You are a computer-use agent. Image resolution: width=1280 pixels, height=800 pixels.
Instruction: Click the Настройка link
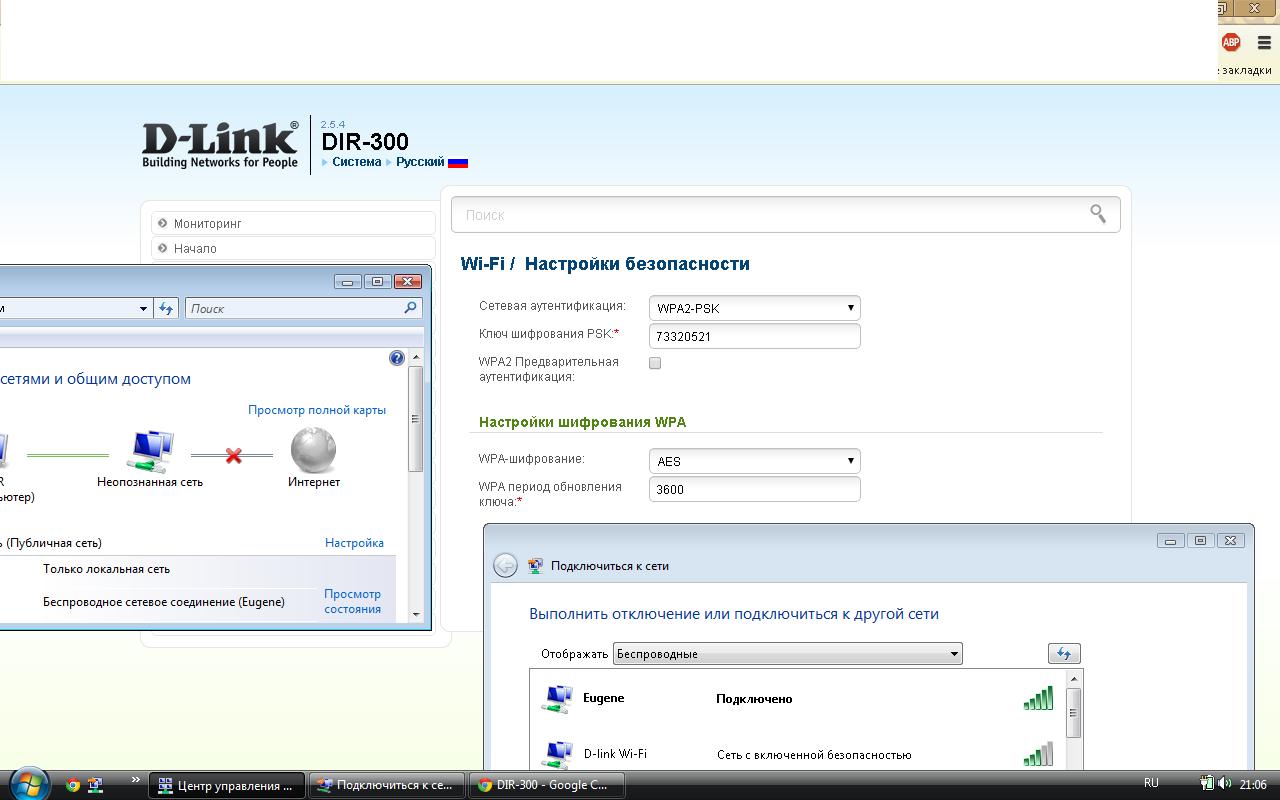[x=354, y=543]
